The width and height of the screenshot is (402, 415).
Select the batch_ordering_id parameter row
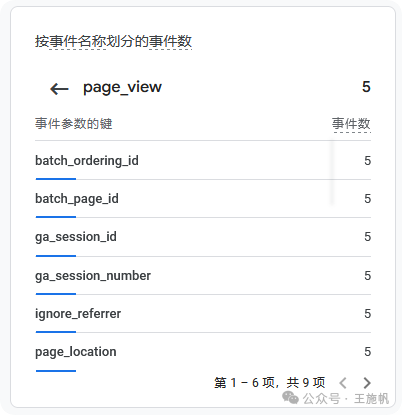(203, 161)
